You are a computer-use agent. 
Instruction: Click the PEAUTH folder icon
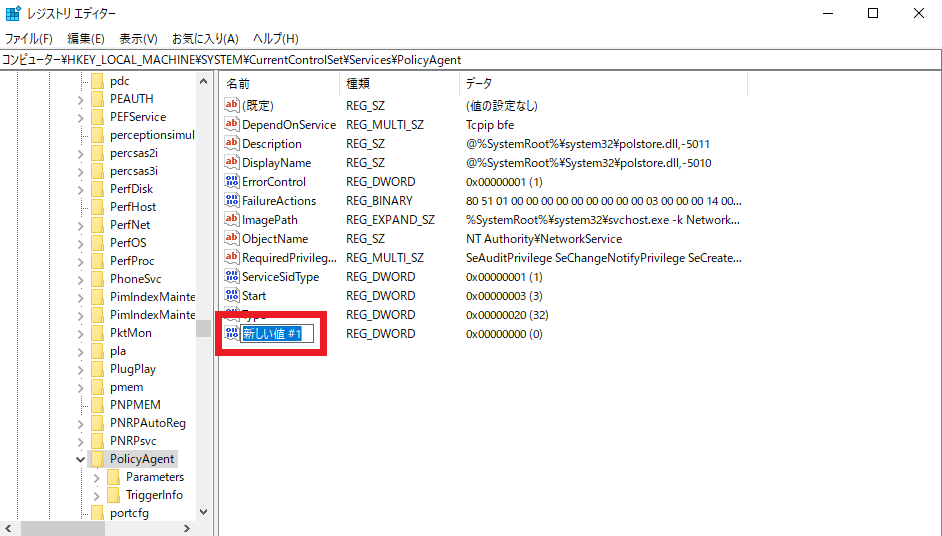tap(97, 99)
